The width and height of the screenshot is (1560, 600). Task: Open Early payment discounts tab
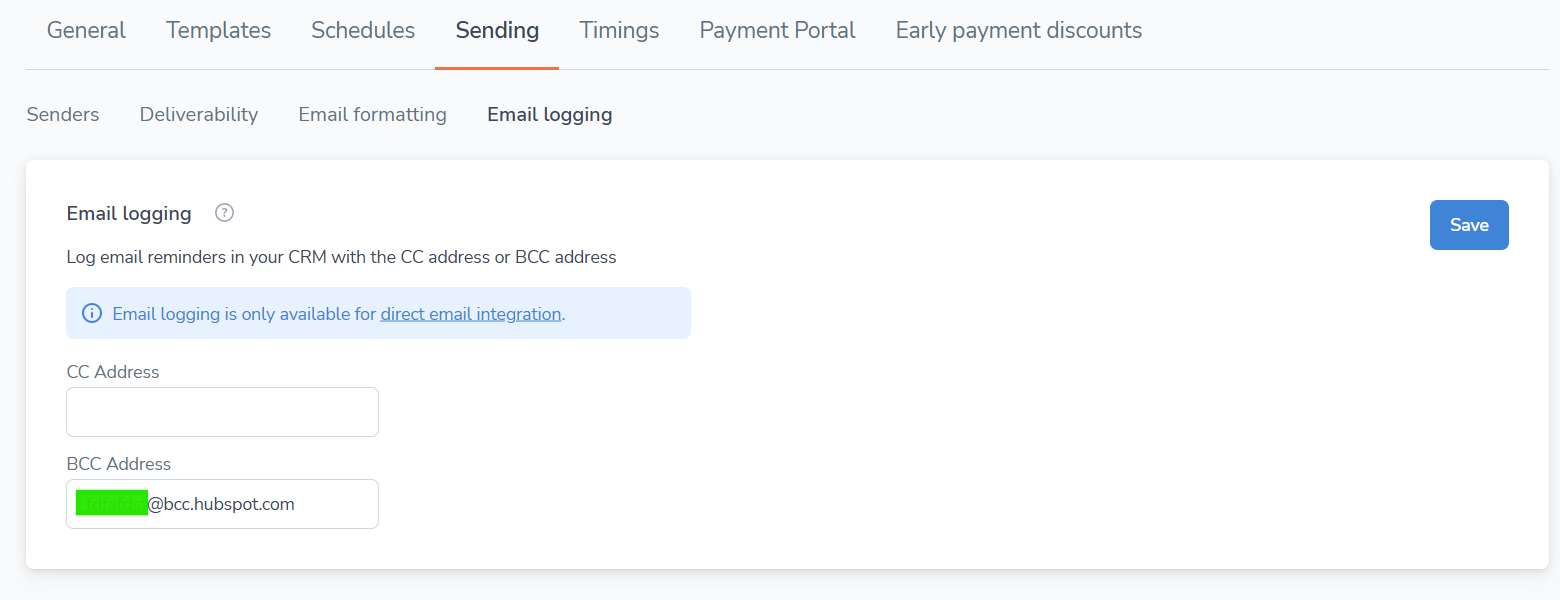1019,31
